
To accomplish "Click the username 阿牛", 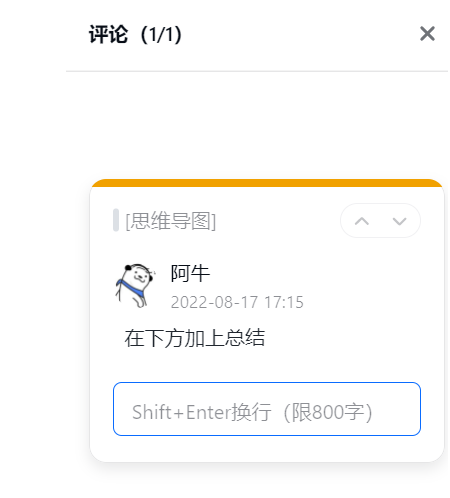I will click(x=190, y=273).
